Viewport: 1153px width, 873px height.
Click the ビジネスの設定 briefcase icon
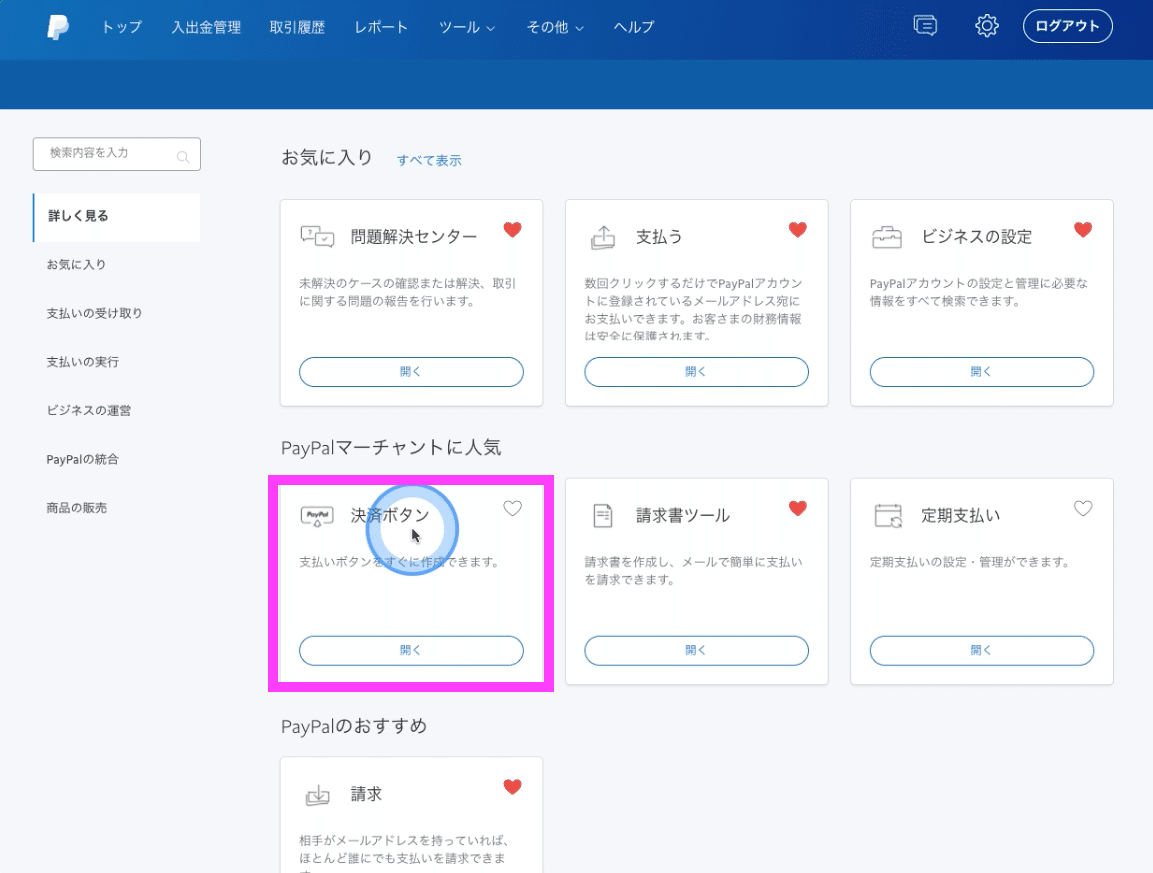pyautogui.click(x=887, y=237)
